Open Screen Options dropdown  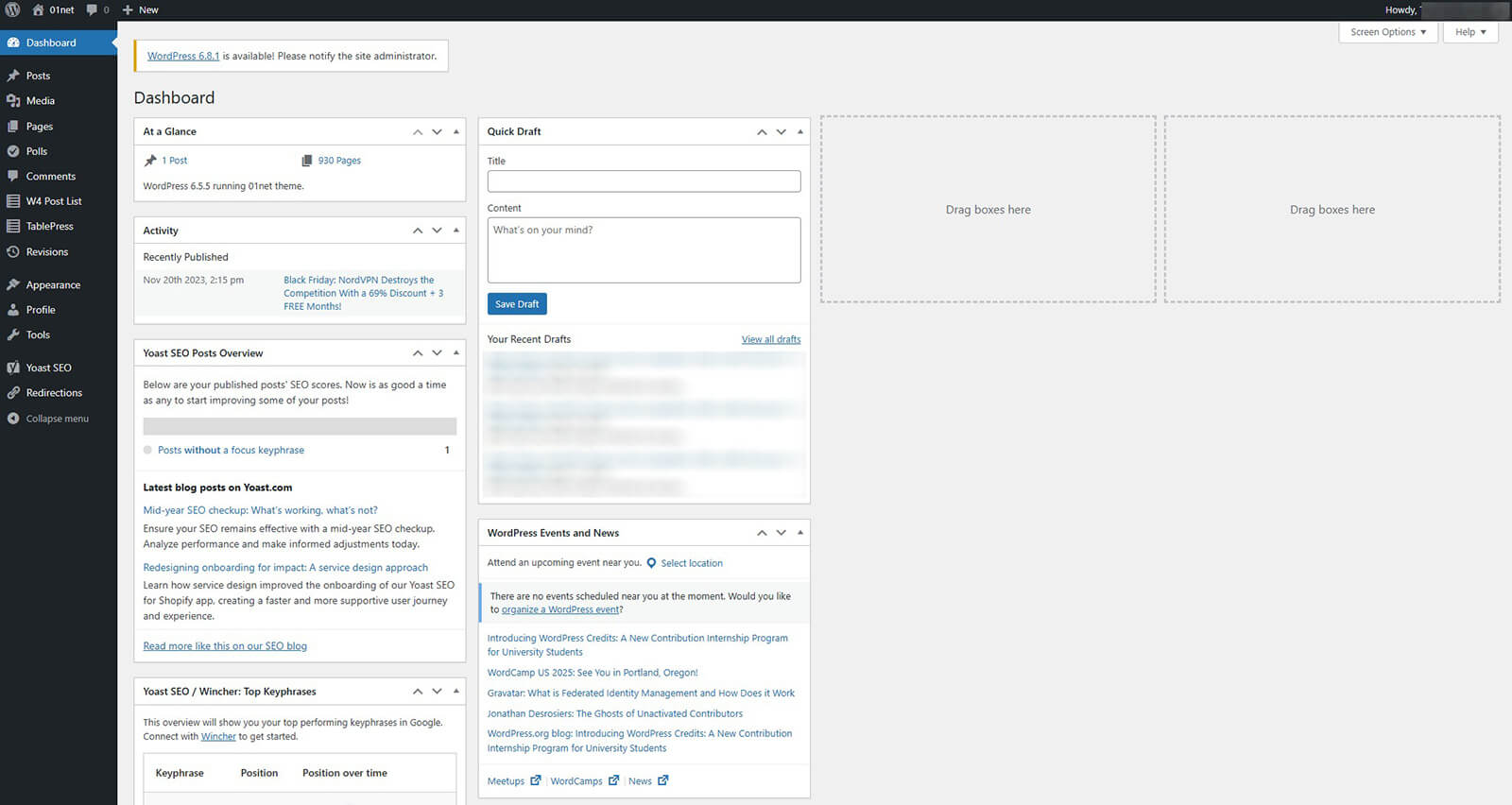pos(1388,32)
